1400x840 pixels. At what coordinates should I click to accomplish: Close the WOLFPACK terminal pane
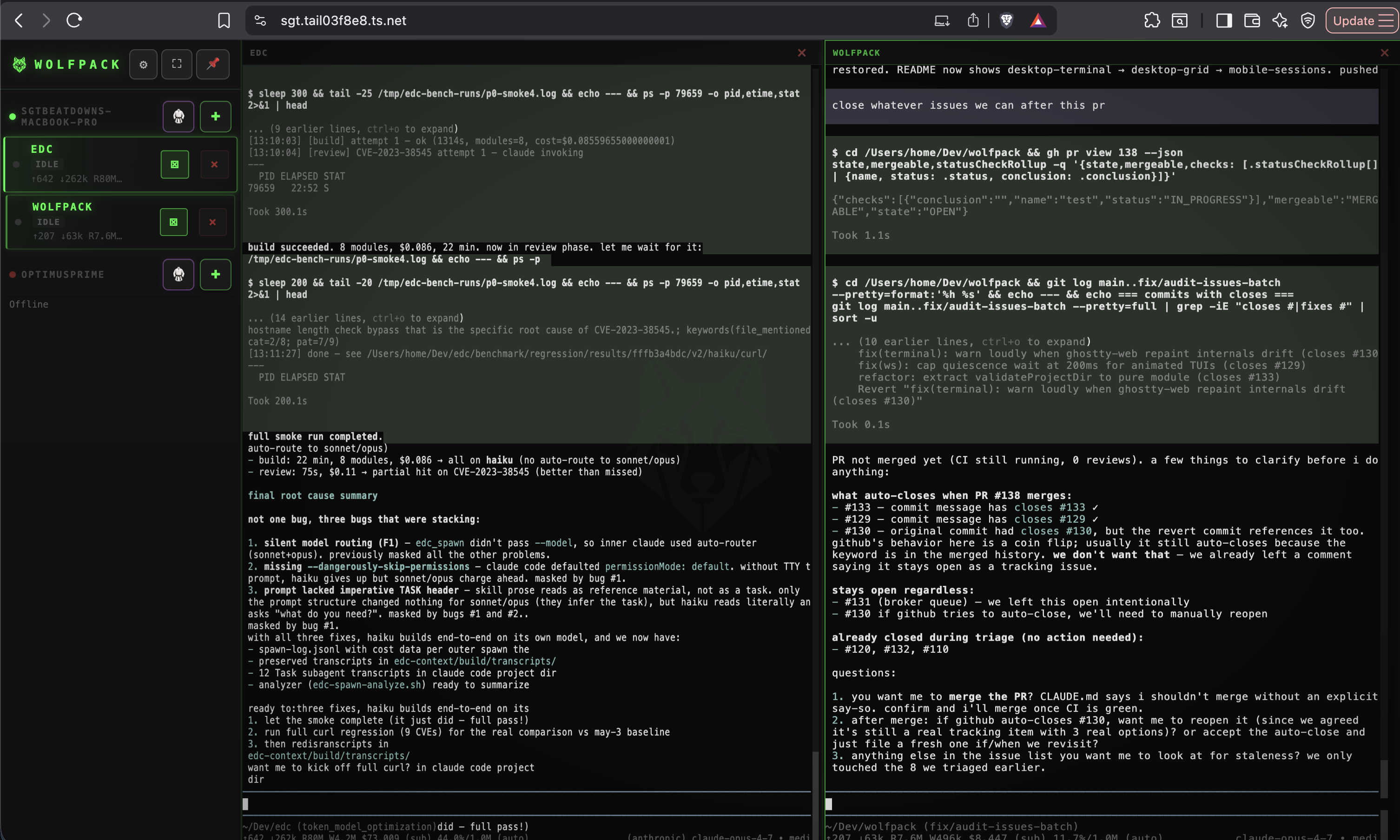coord(1385,52)
